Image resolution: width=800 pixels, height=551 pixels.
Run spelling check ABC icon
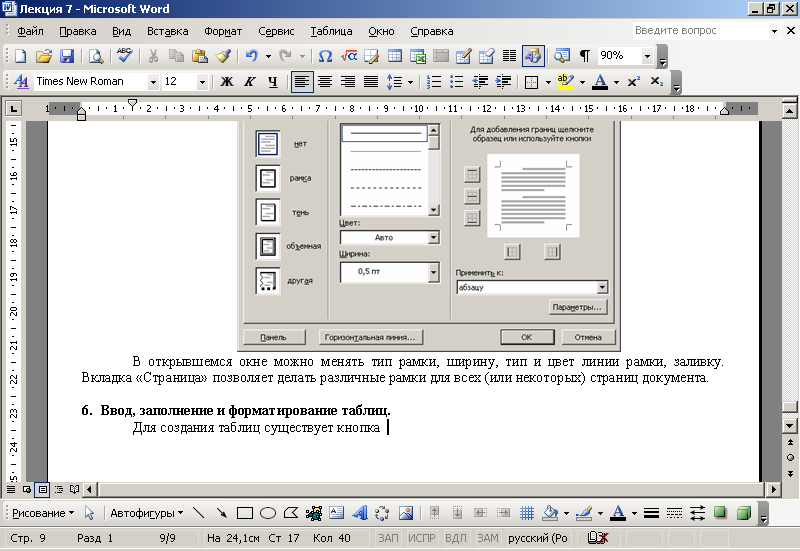(124, 56)
